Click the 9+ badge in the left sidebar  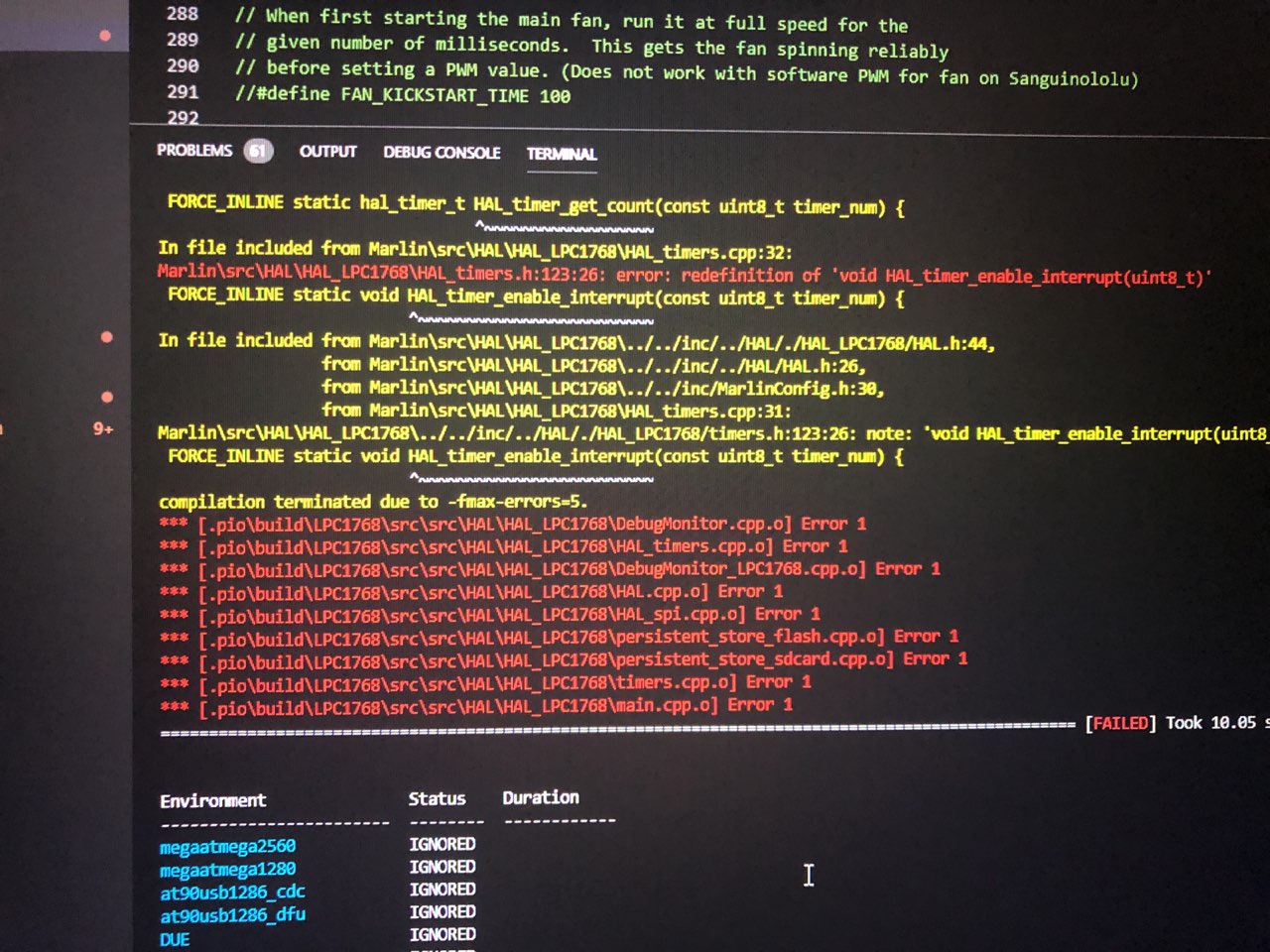[x=103, y=429]
